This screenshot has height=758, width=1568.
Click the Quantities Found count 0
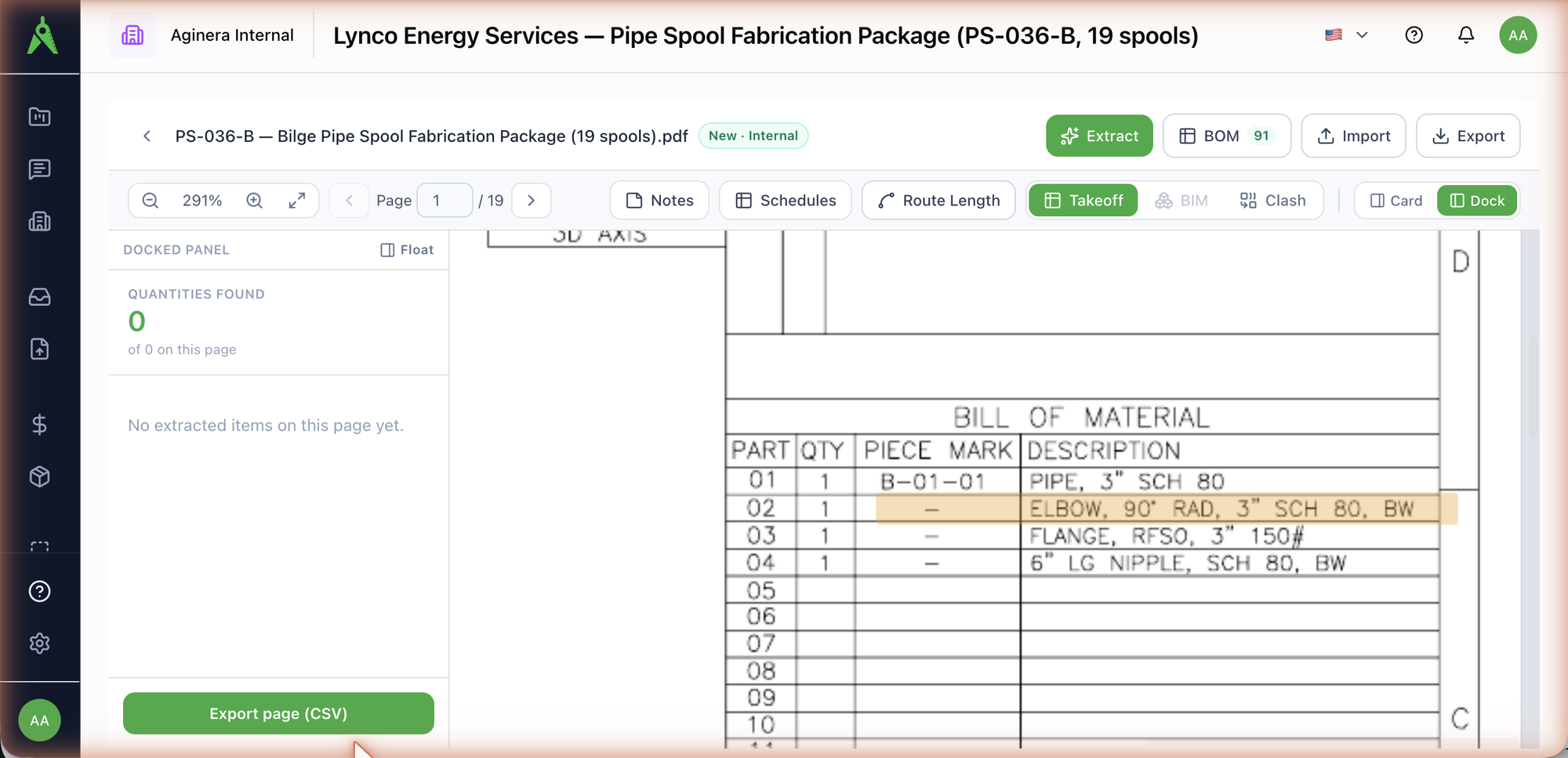(x=137, y=321)
